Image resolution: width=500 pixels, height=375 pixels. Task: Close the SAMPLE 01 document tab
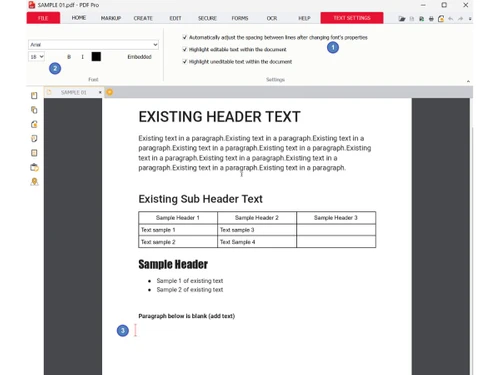point(100,92)
